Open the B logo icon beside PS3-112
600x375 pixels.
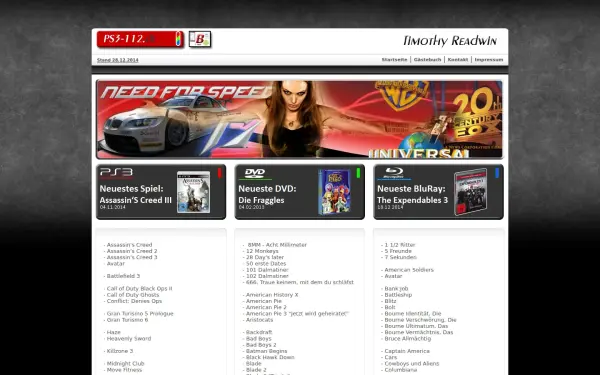[x=200, y=39]
